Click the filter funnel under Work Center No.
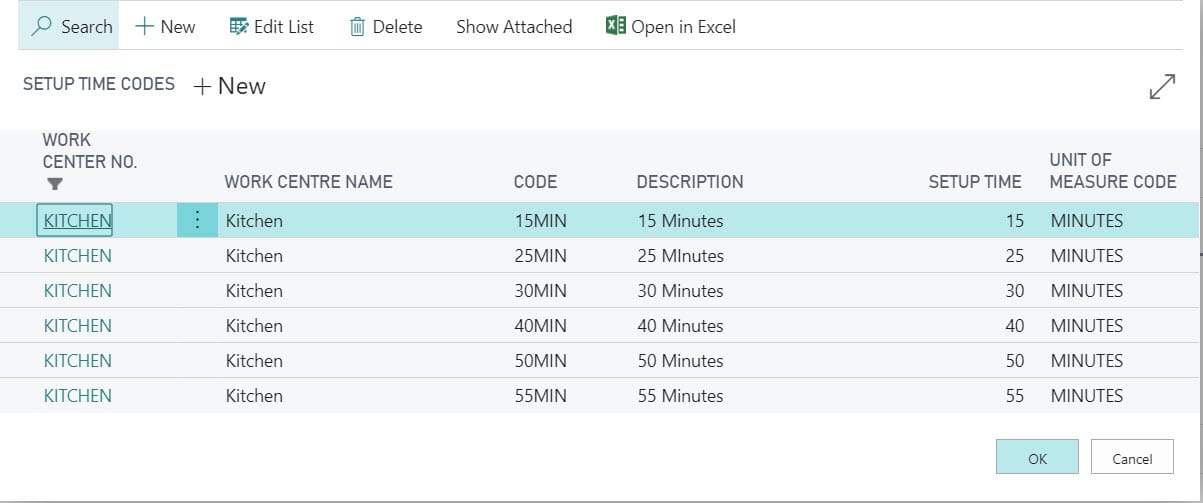 55,184
